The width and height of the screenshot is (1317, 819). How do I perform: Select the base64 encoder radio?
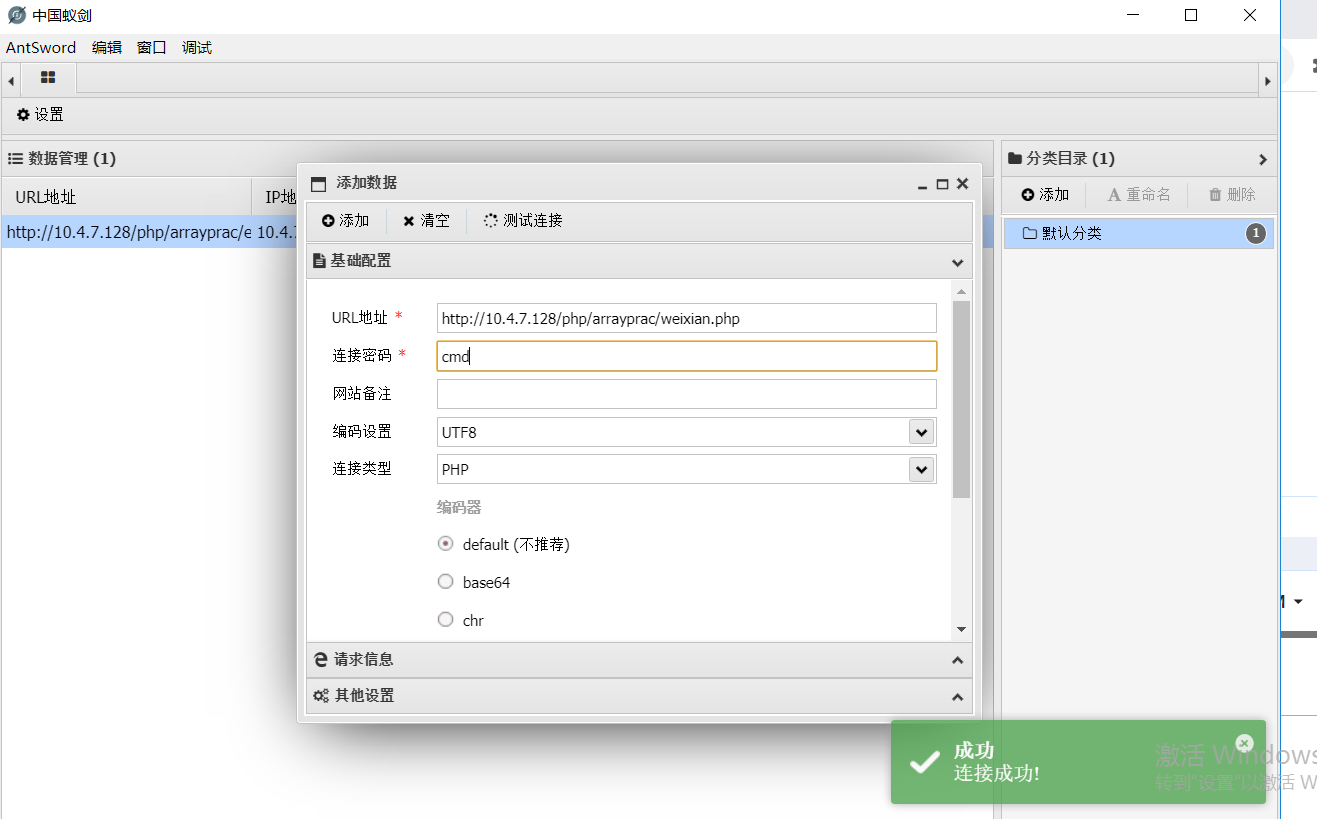click(446, 582)
